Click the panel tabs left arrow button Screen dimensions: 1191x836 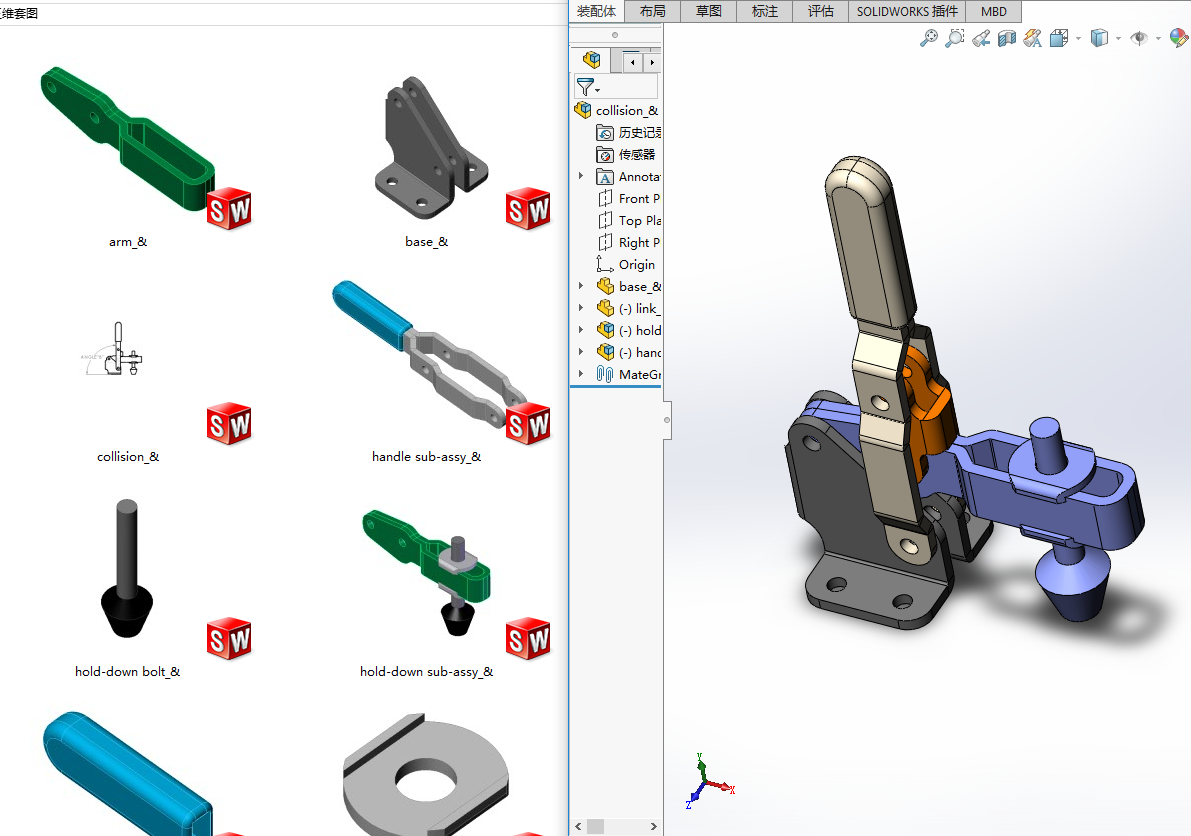pyautogui.click(x=632, y=62)
